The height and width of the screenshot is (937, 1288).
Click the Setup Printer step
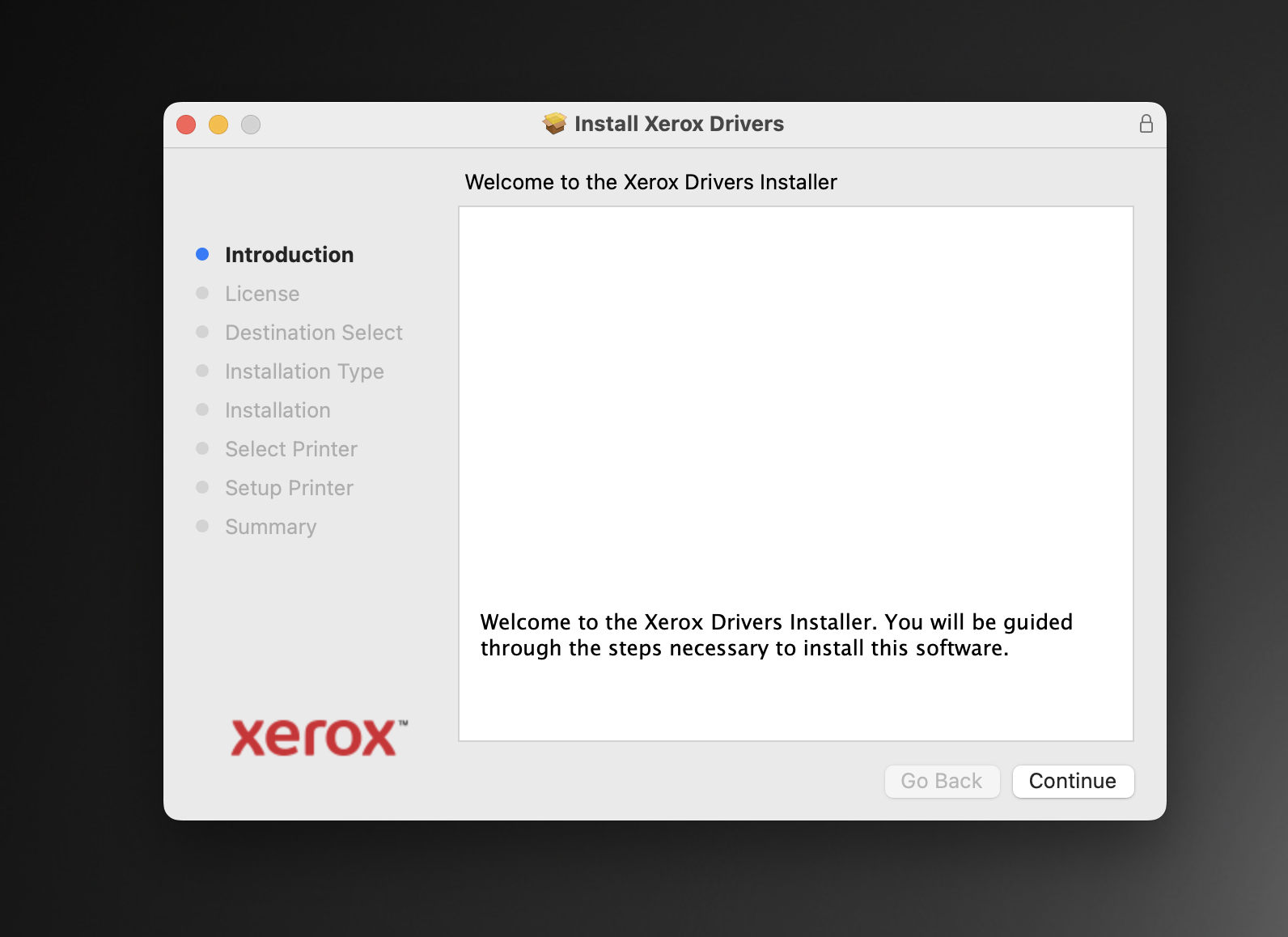click(289, 488)
